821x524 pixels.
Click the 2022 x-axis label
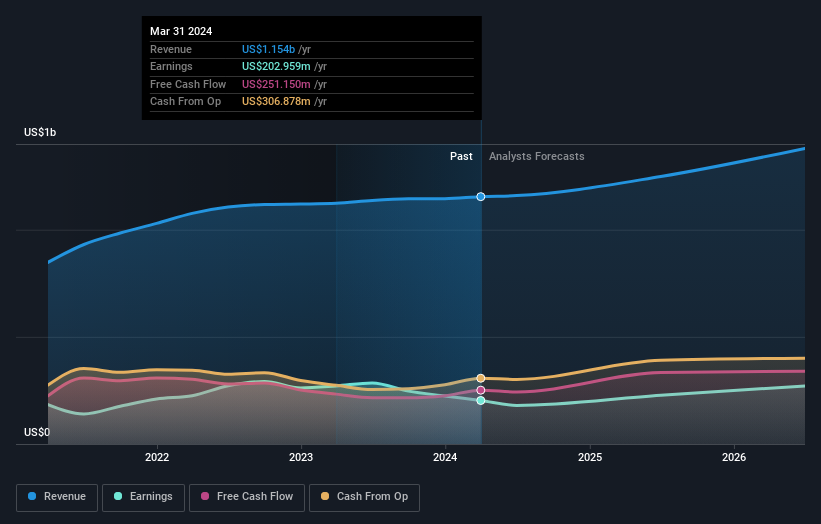click(157, 458)
